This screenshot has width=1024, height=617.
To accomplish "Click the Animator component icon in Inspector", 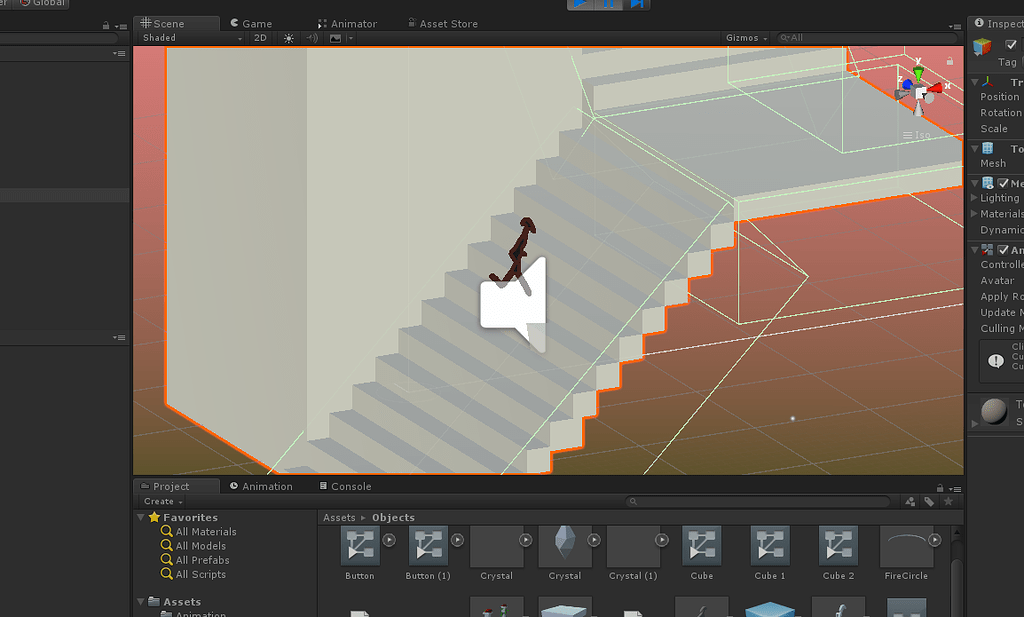I will (988, 249).
